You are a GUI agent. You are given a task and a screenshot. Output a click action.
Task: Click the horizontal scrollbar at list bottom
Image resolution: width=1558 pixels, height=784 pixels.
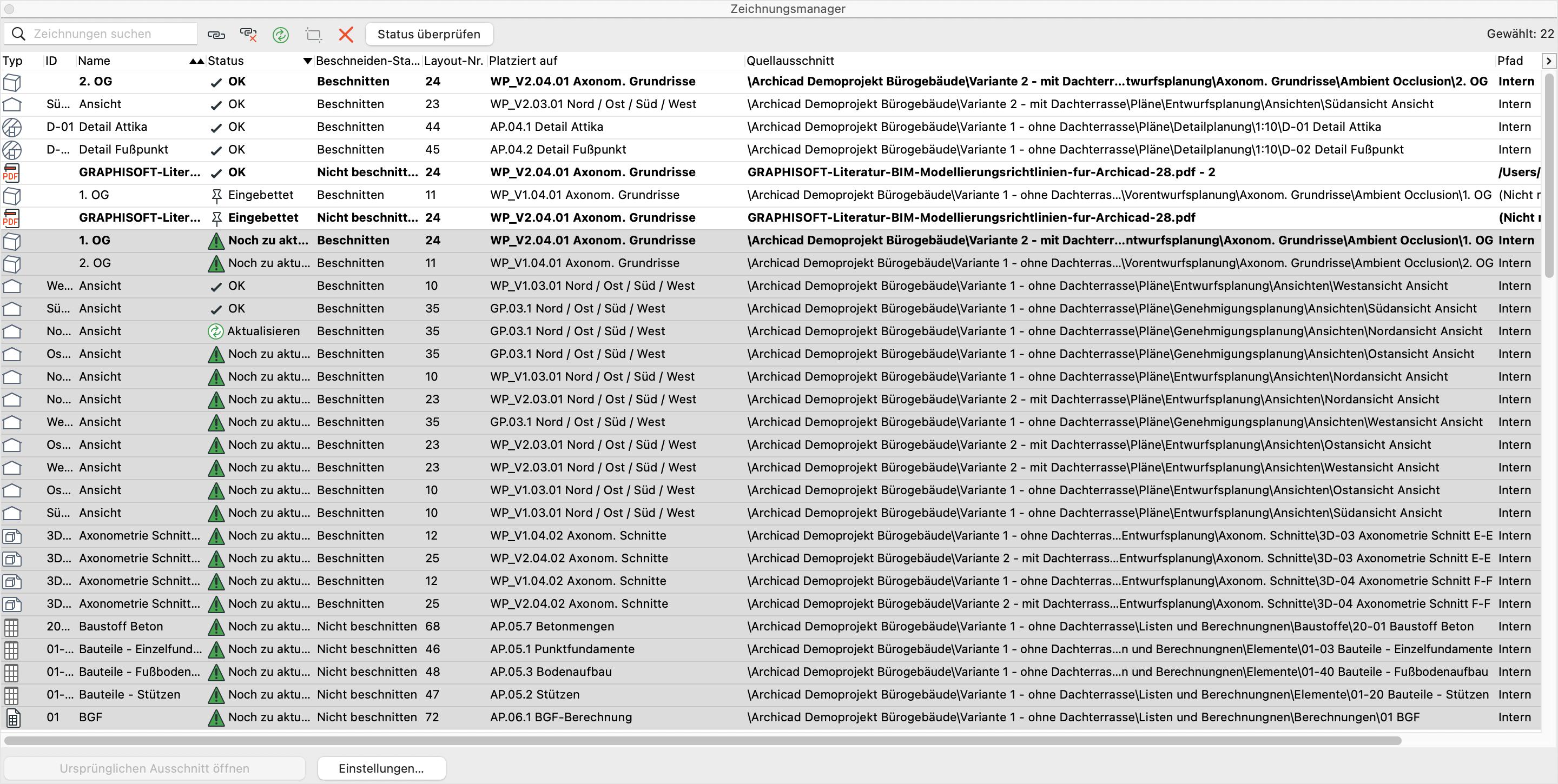click(703, 741)
